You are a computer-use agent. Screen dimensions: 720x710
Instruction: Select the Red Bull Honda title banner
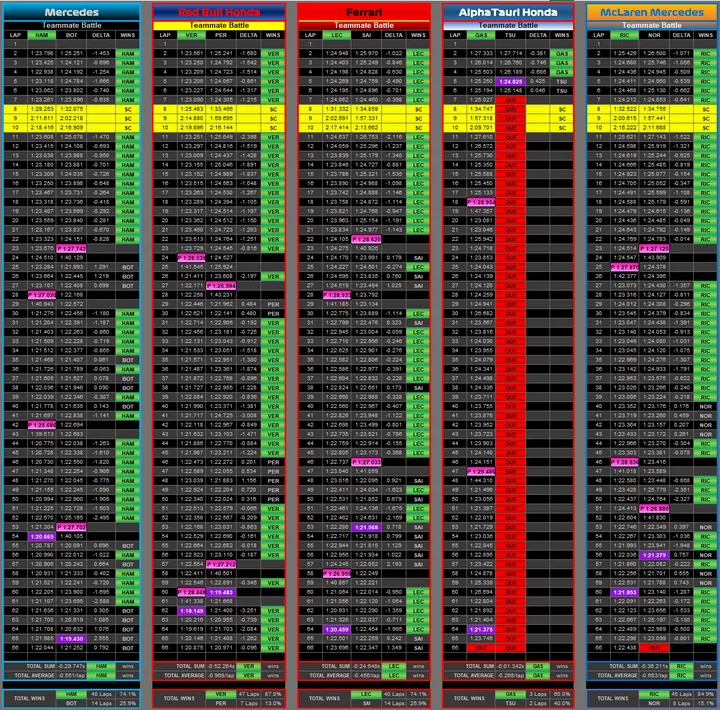[219, 12]
